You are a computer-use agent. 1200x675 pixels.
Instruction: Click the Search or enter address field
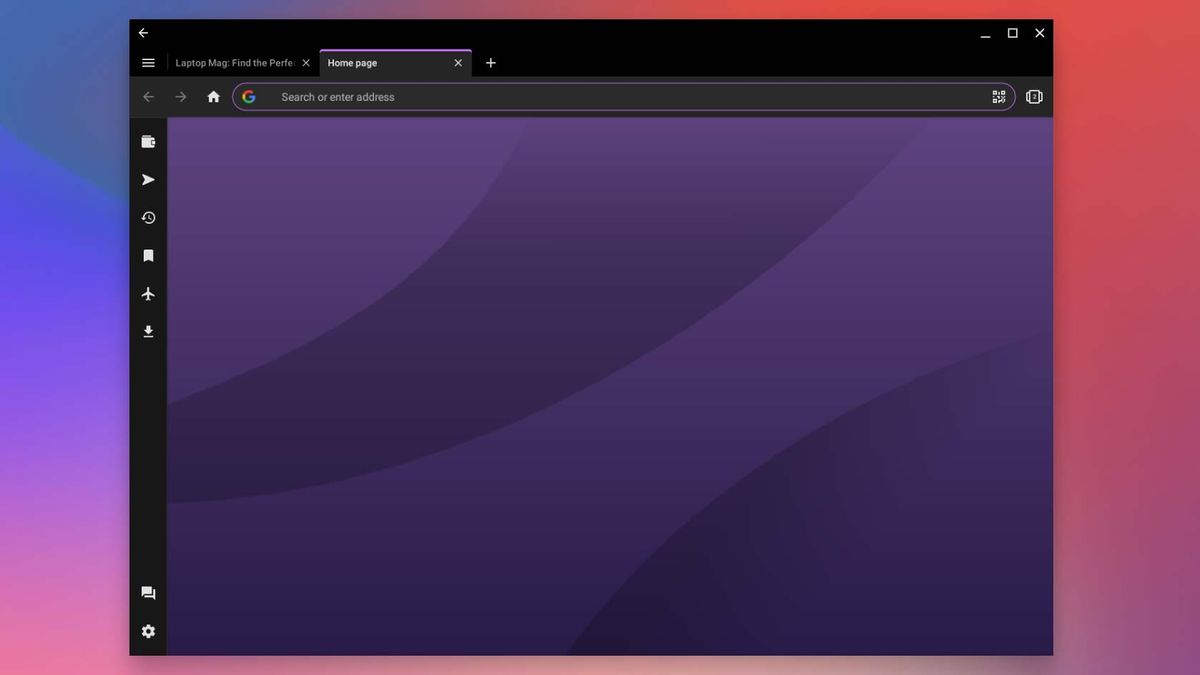[500, 96]
